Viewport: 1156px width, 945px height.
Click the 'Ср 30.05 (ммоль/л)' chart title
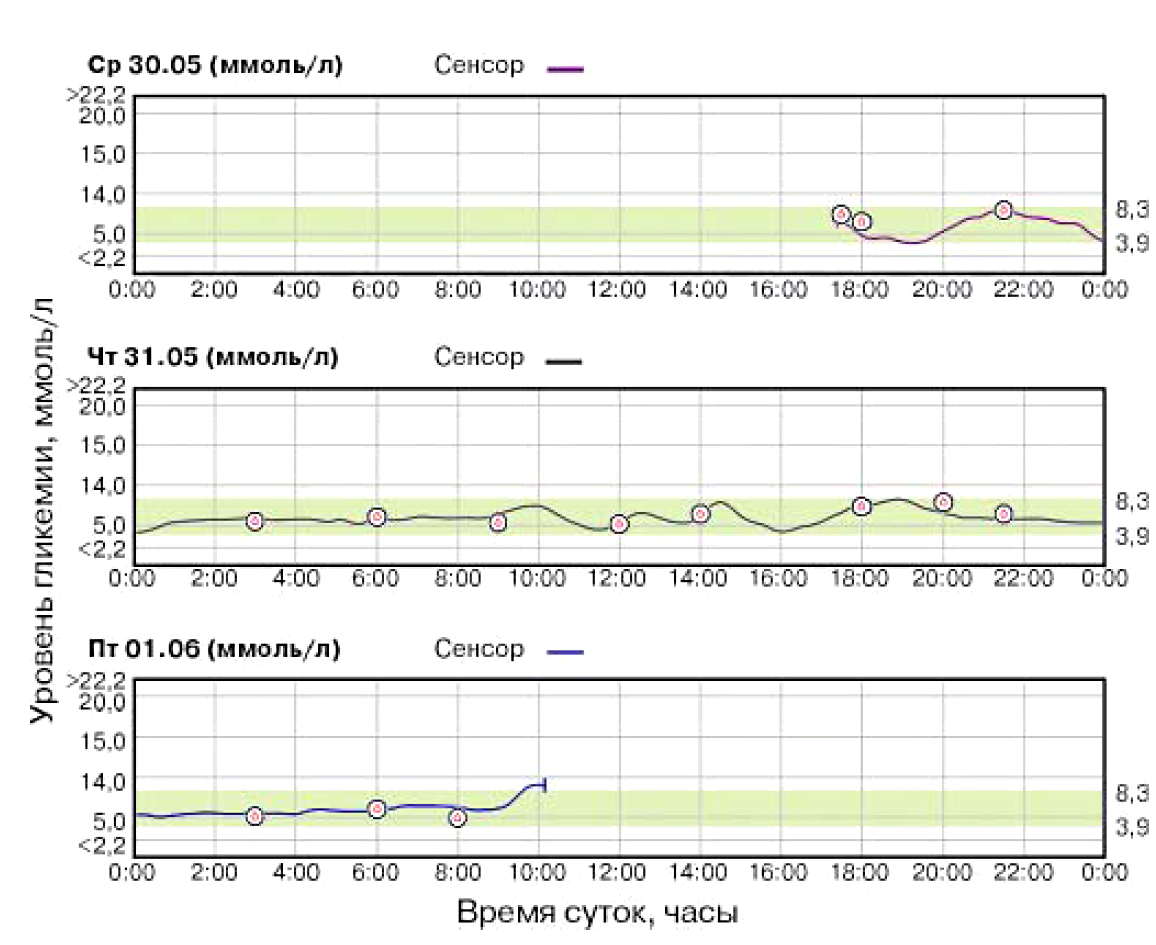pos(215,66)
